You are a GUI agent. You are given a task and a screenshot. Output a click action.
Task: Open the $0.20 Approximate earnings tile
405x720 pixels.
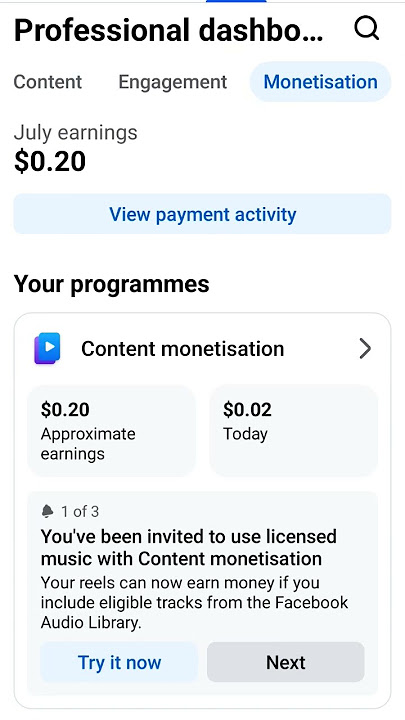coord(112,431)
